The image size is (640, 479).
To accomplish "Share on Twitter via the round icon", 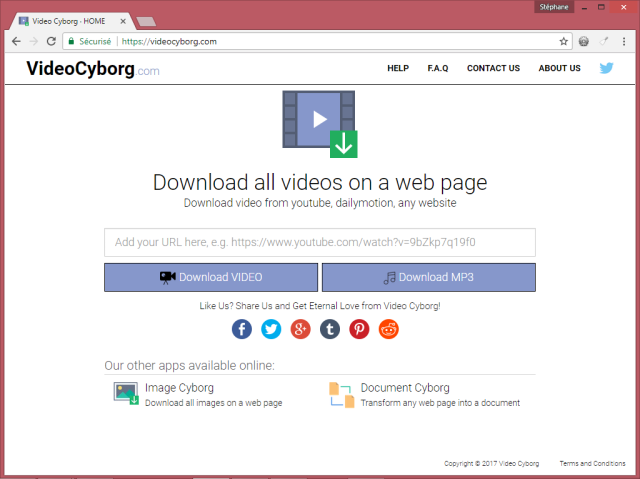I will [271, 329].
